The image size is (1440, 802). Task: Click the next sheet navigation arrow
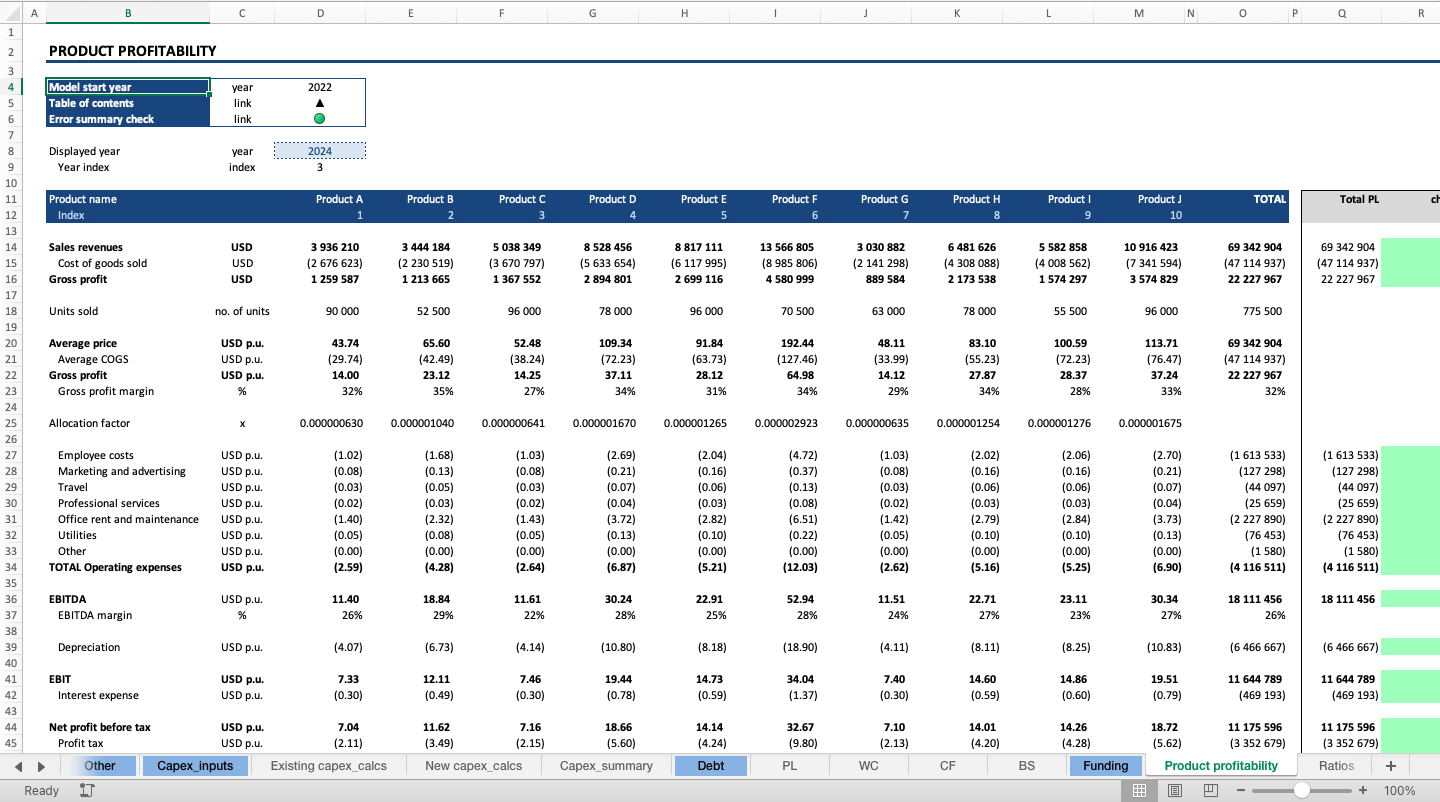(x=41, y=766)
